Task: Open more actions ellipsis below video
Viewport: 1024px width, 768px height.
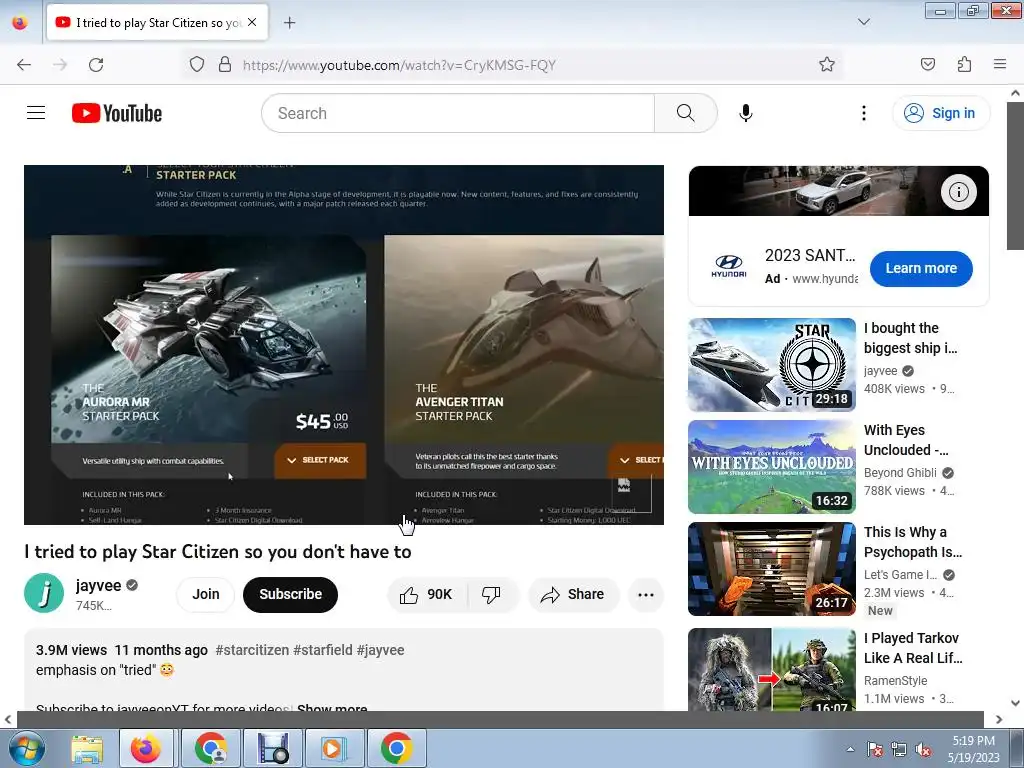Action: tap(645, 594)
